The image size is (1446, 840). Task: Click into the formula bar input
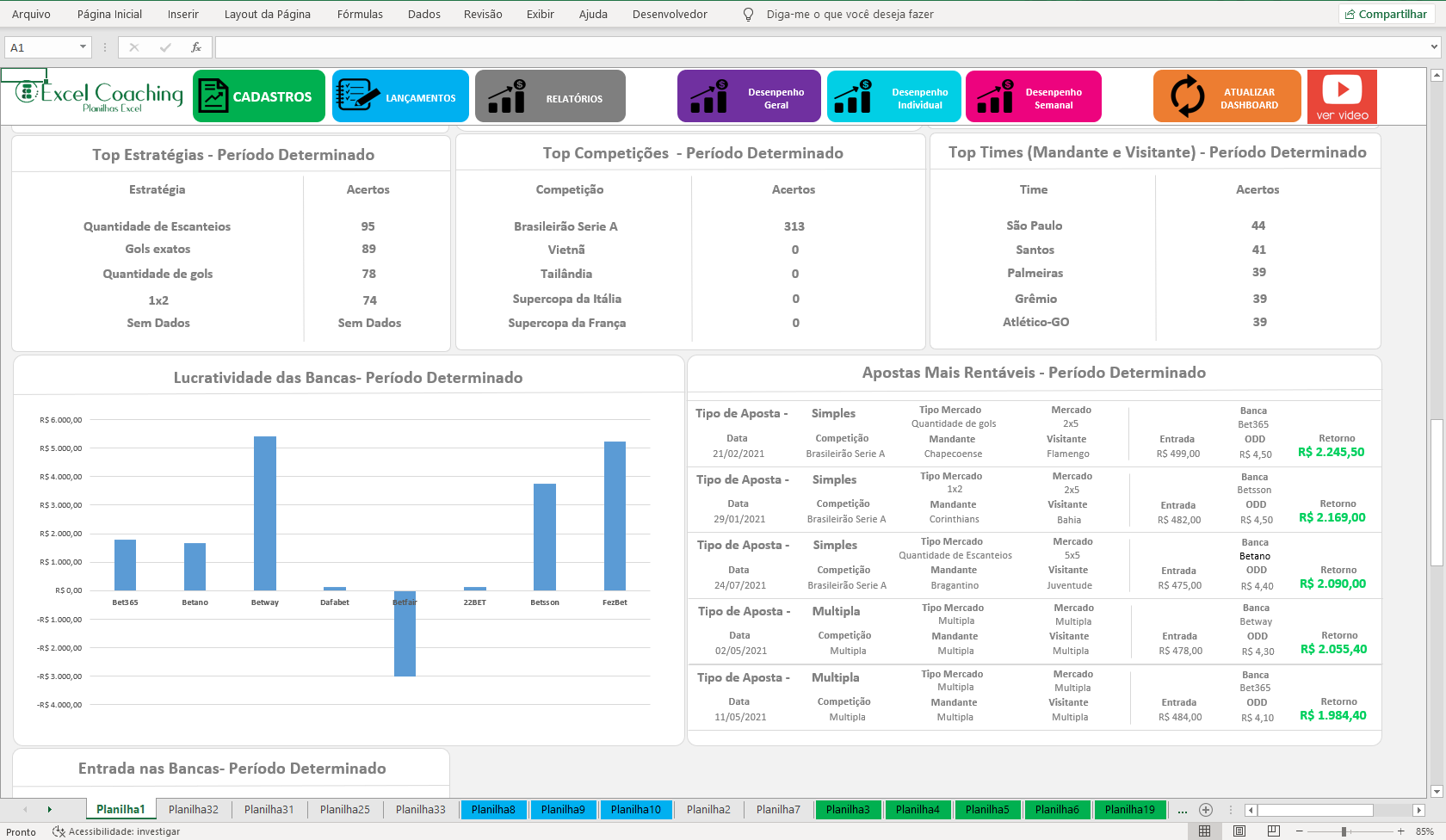pyautogui.click(x=822, y=47)
